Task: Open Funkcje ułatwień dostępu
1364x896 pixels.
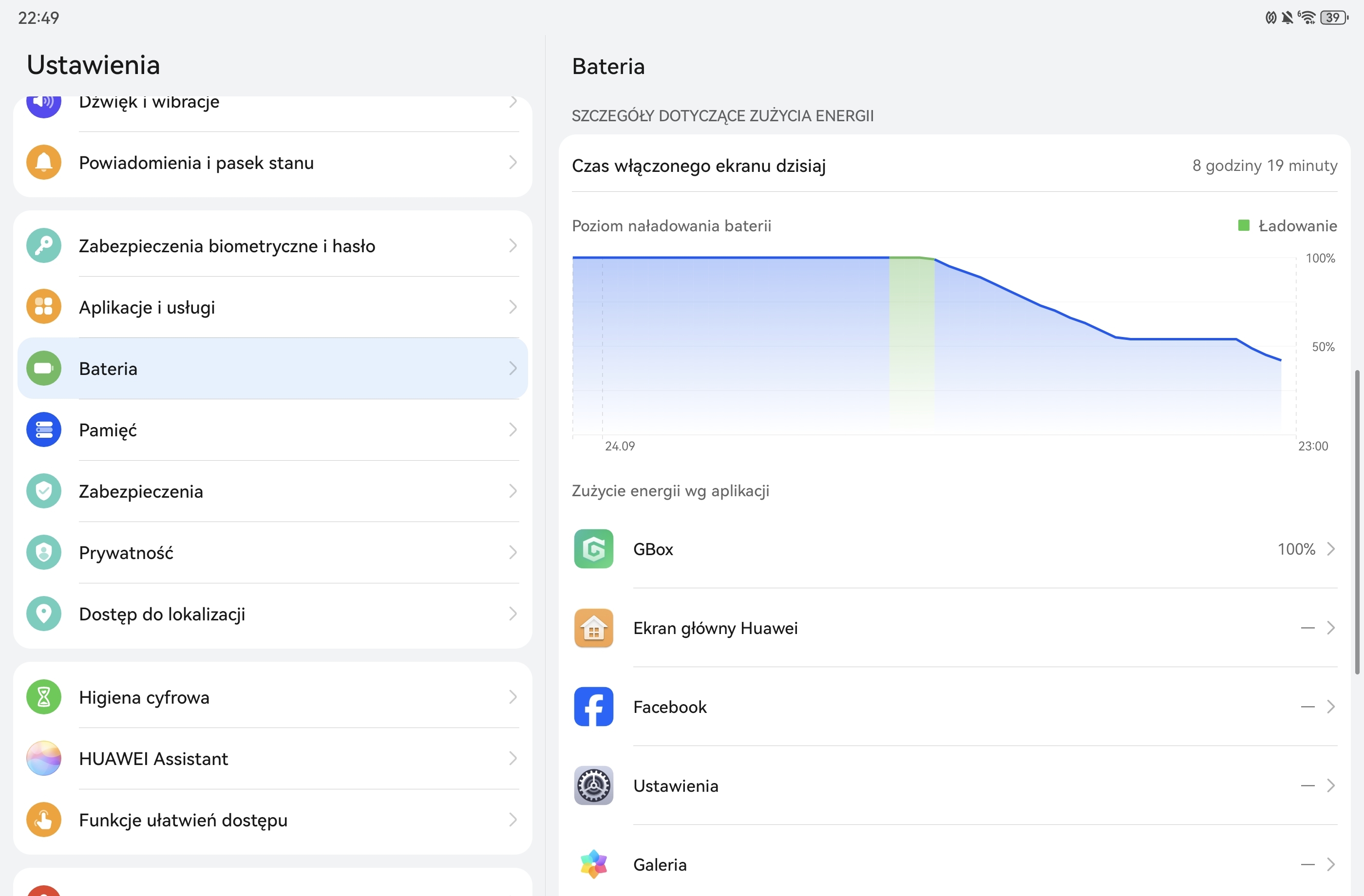Action: pos(273,820)
